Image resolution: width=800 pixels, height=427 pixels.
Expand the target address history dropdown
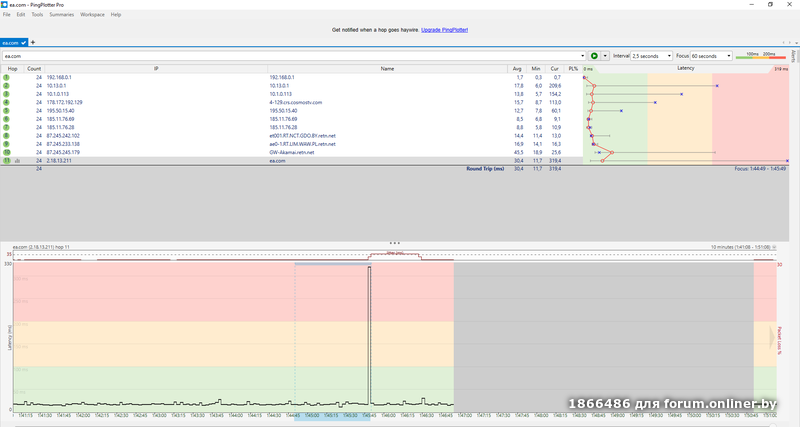point(582,56)
